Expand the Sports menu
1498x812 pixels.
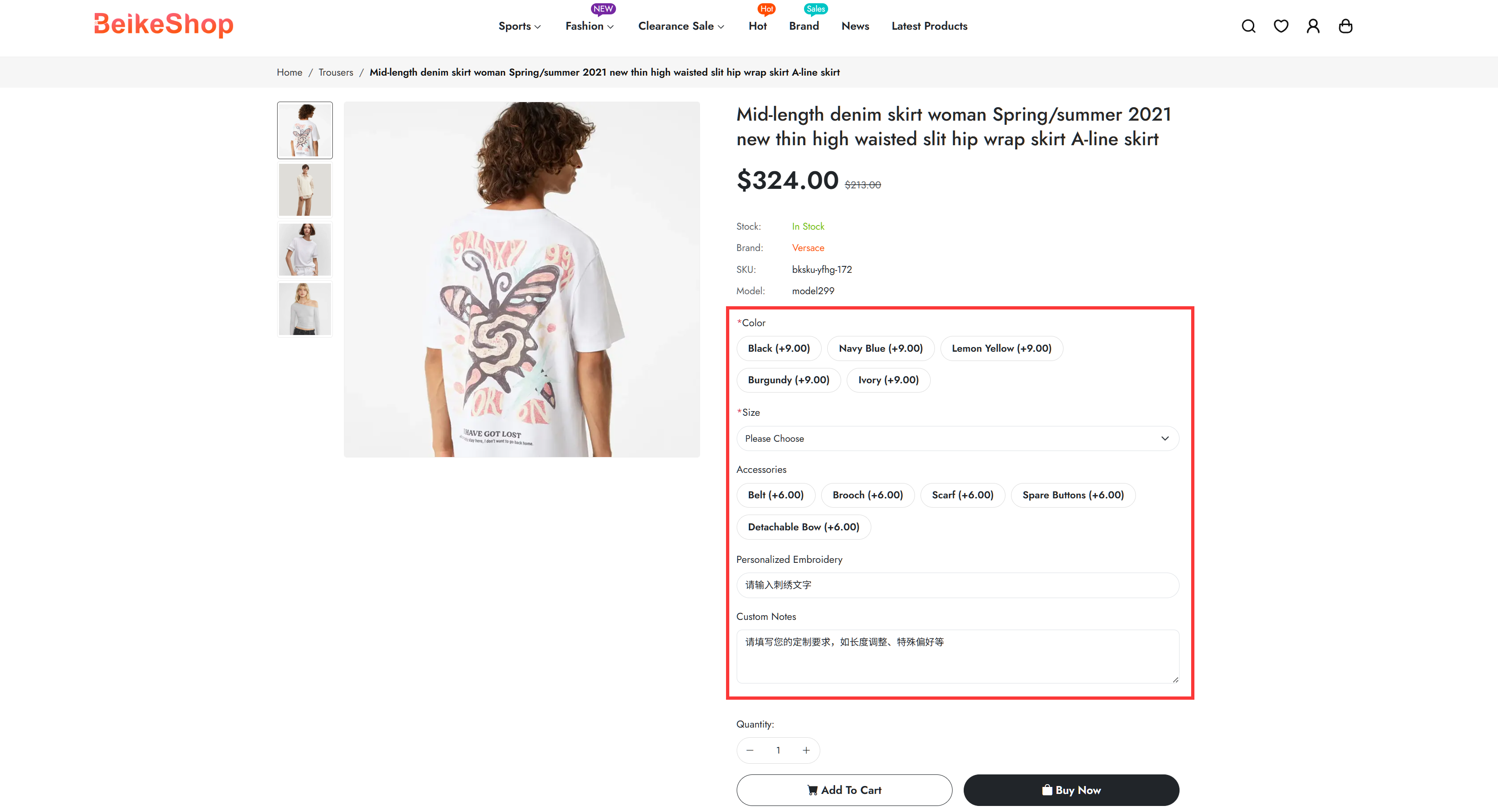coord(519,26)
